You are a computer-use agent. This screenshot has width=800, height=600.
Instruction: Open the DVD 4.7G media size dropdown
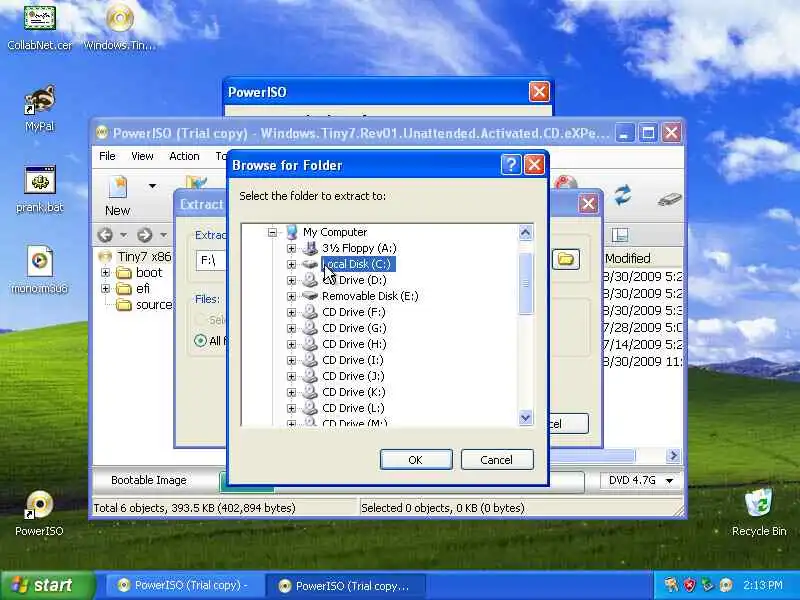(x=669, y=481)
